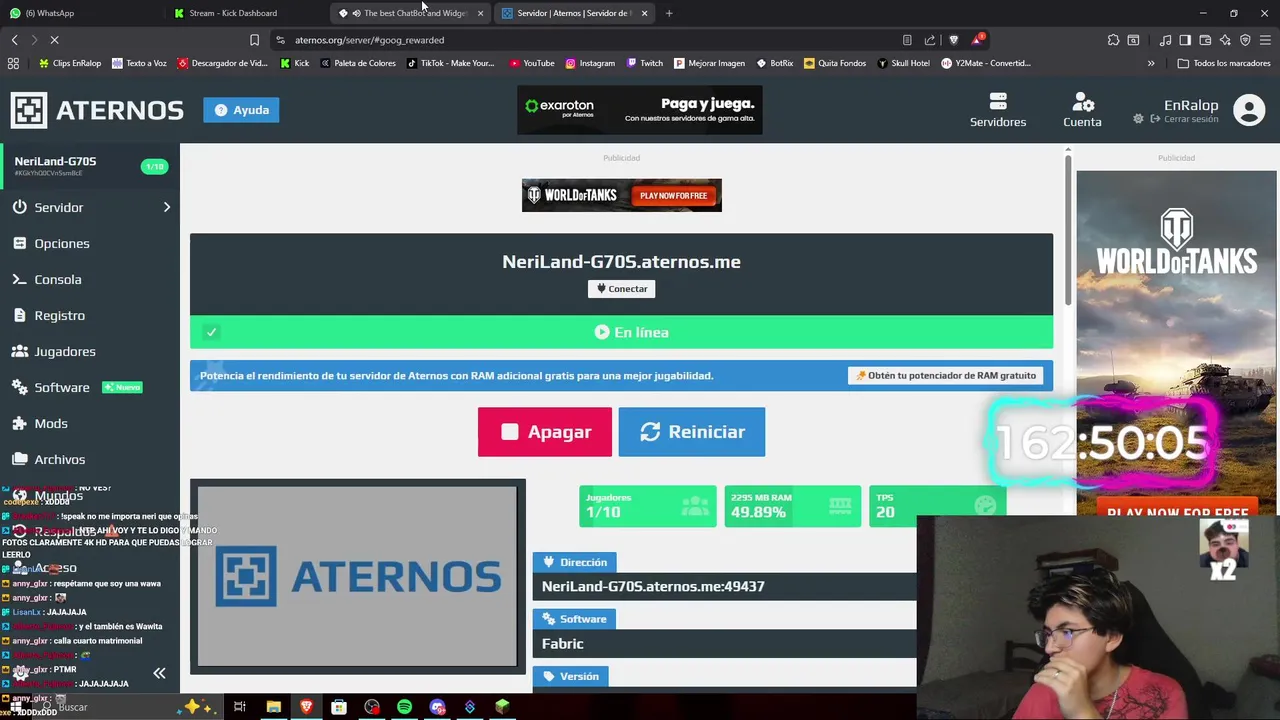1280x720 pixels.
Task: Open the Ayuda help button
Action: pos(241,110)
